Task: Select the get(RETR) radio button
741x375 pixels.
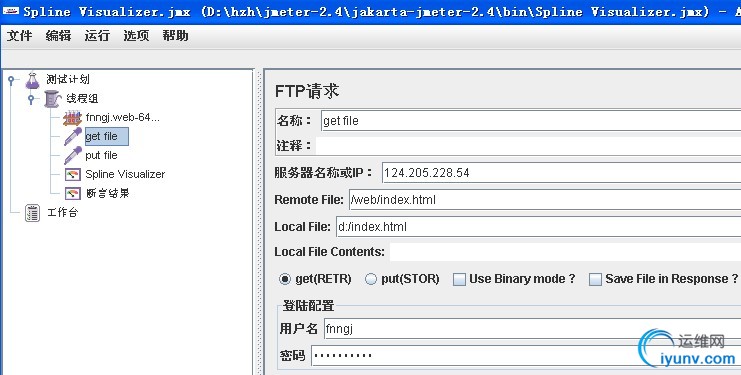Action: coord(284,279)
